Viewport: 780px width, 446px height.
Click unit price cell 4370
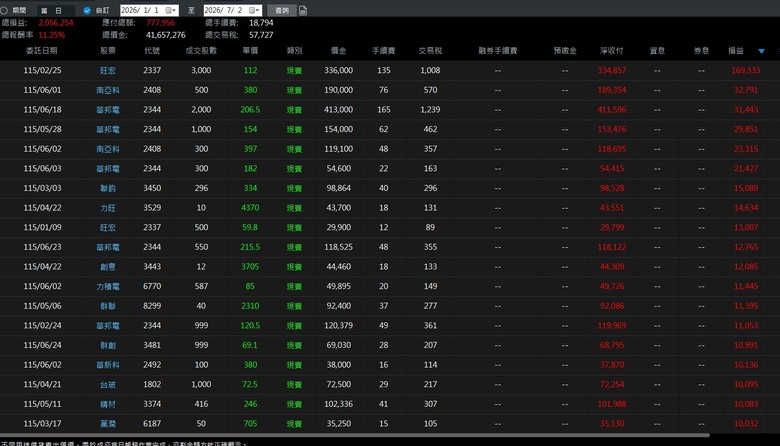click(x=250, y=208)
